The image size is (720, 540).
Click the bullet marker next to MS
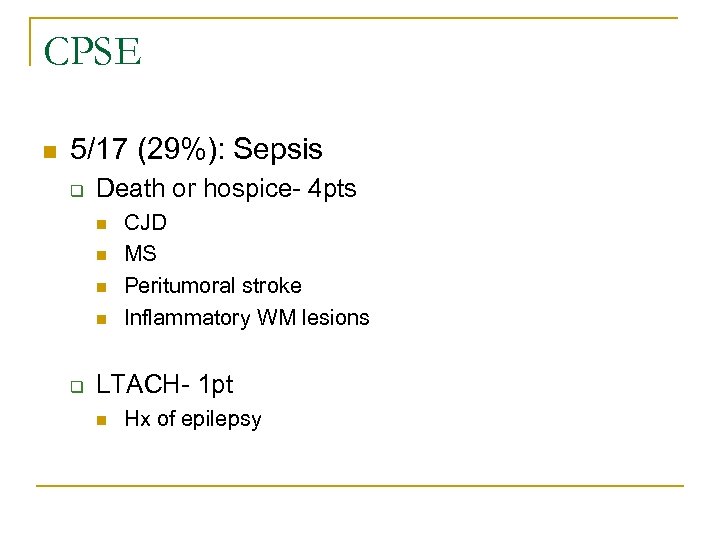101,255
